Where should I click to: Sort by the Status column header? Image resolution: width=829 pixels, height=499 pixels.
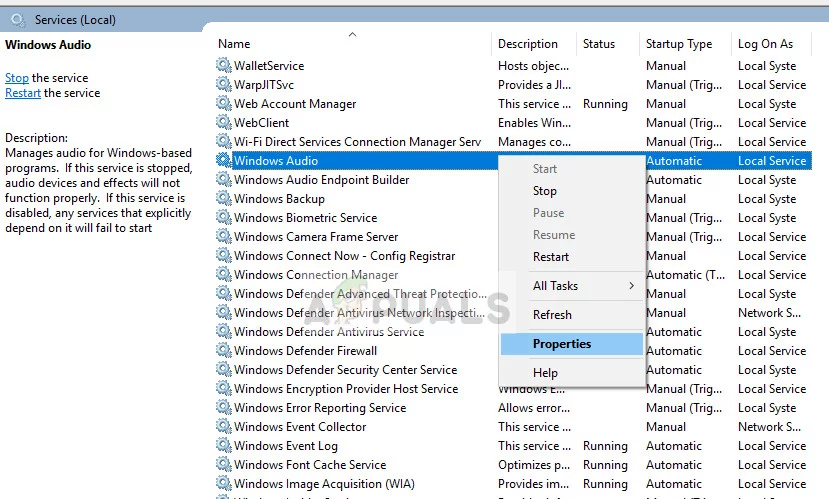pos(598,44)
